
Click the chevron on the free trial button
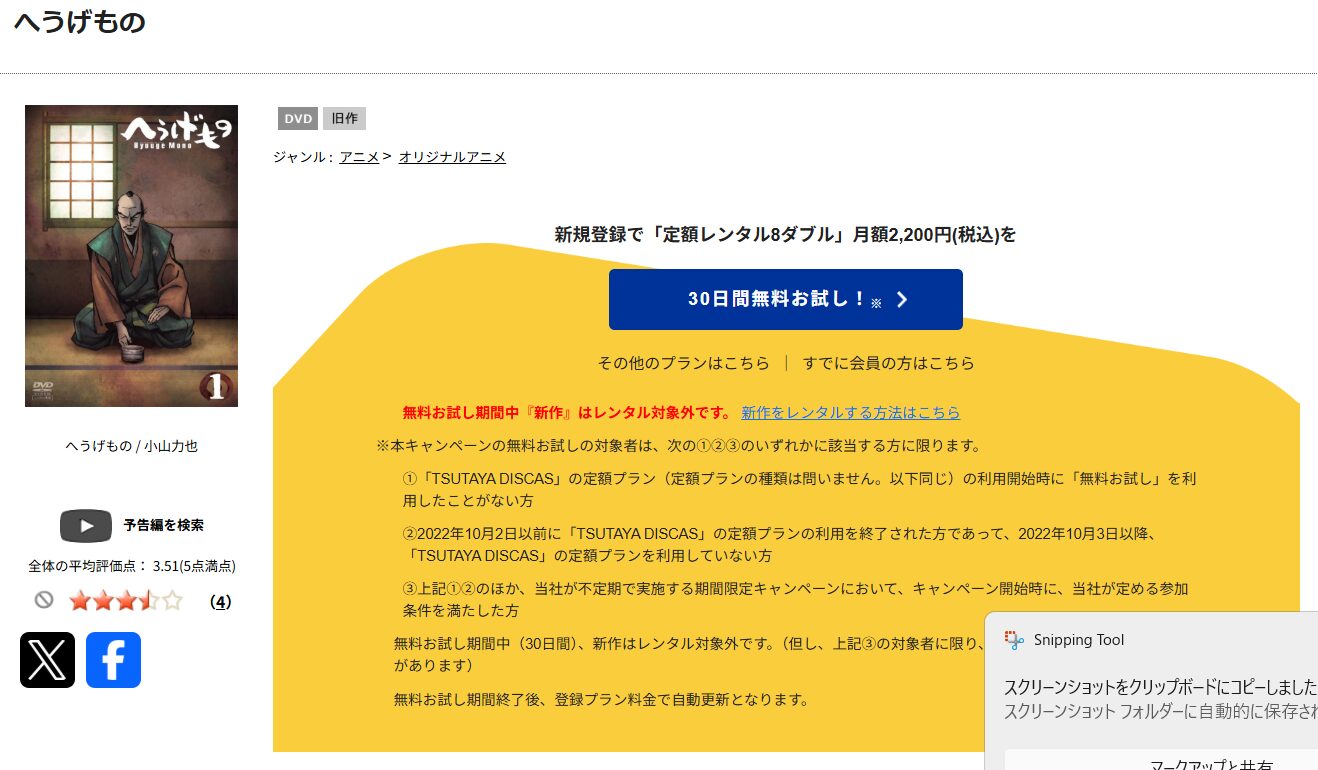(902, 300)
